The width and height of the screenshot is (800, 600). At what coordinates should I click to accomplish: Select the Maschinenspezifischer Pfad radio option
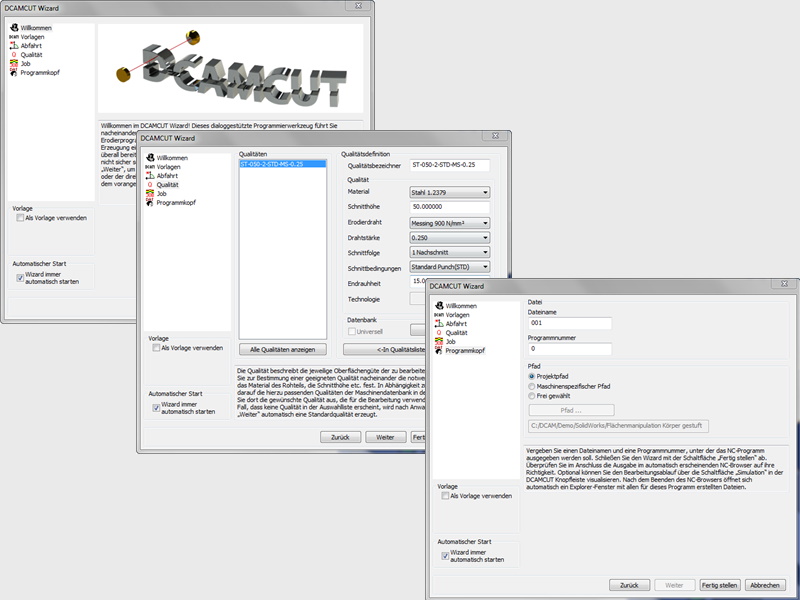tap(532, 387)
